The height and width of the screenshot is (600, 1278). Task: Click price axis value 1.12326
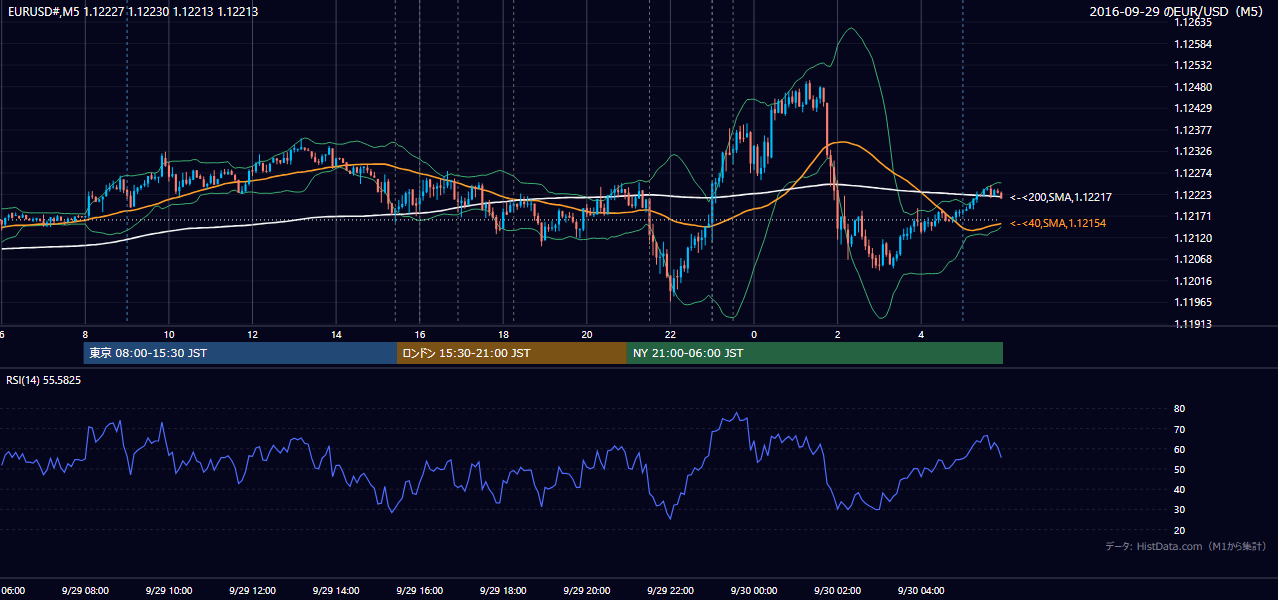1192,151
